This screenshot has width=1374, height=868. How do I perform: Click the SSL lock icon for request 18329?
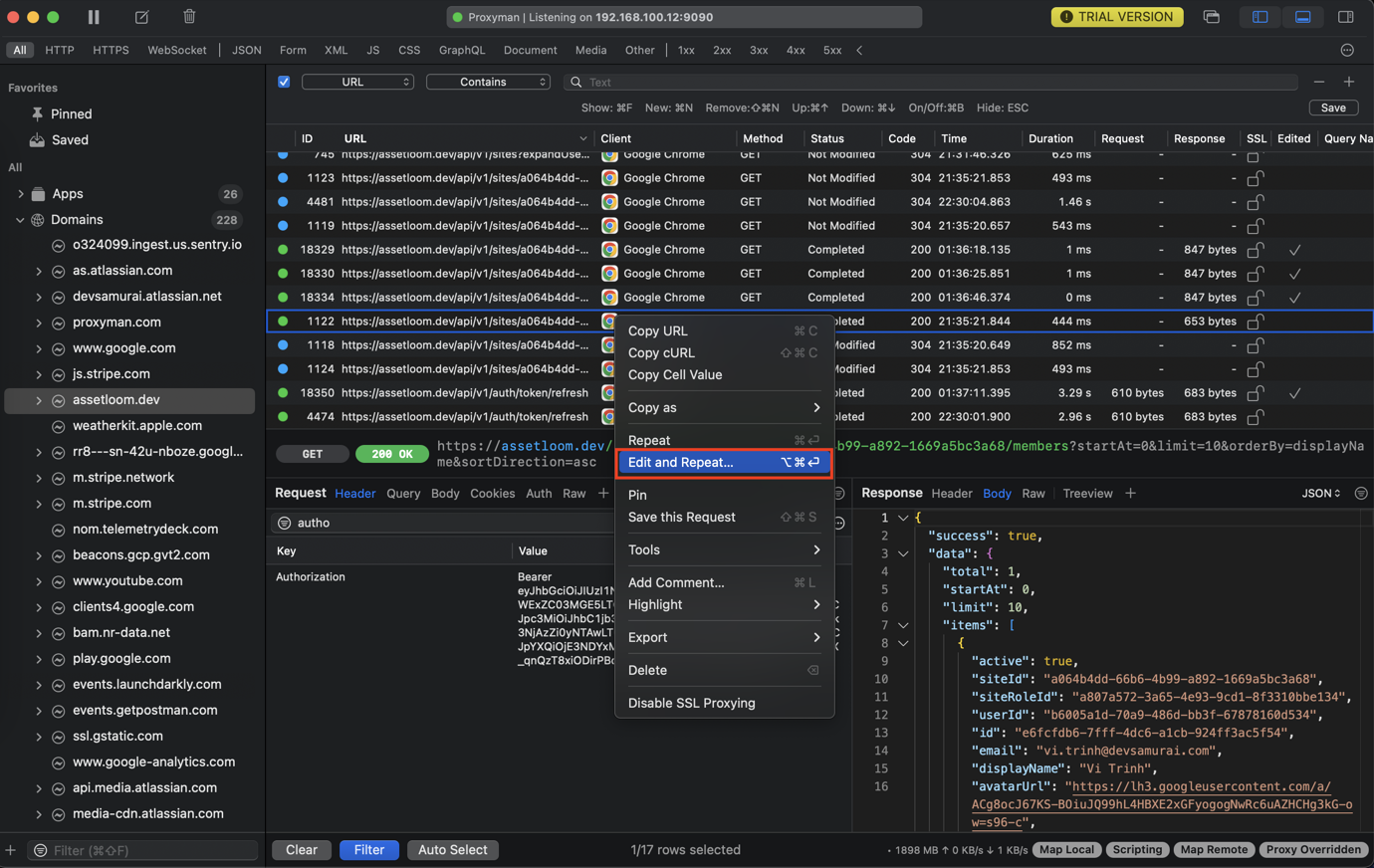(x=1256, y=250)
